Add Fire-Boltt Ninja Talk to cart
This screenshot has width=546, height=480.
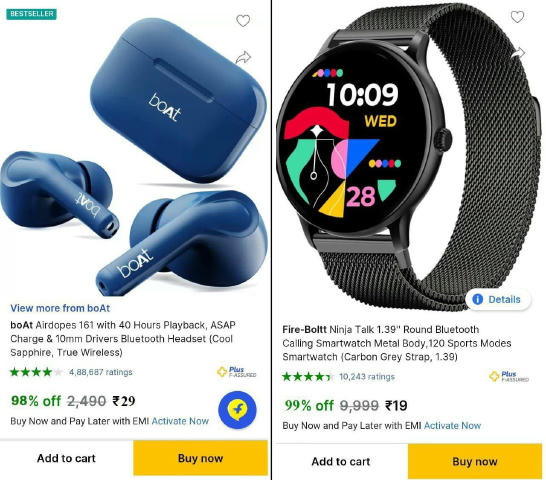tap(341, 462)
